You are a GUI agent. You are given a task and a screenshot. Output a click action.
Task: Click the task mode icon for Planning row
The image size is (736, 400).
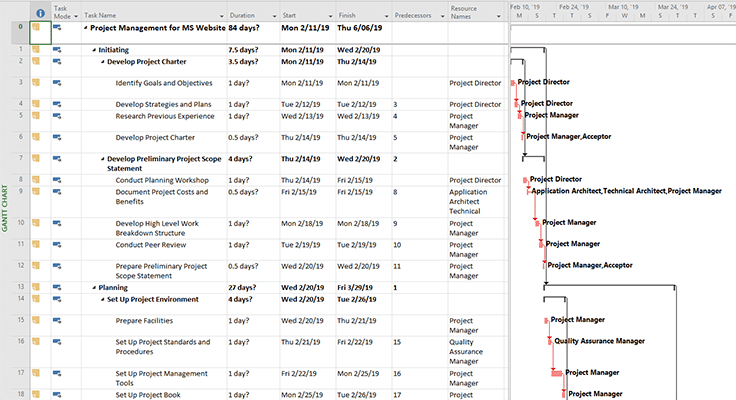pos(57,287)
